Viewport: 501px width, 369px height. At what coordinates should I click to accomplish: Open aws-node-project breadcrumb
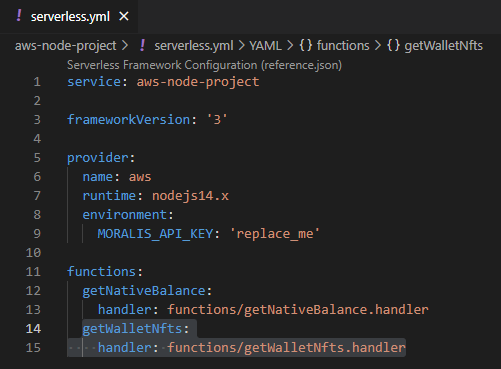coord(65,46)
